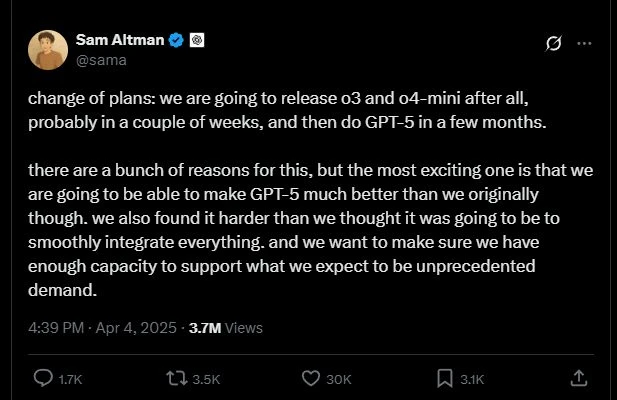Click the reply speech bubble icon

(x=44, y=378)
